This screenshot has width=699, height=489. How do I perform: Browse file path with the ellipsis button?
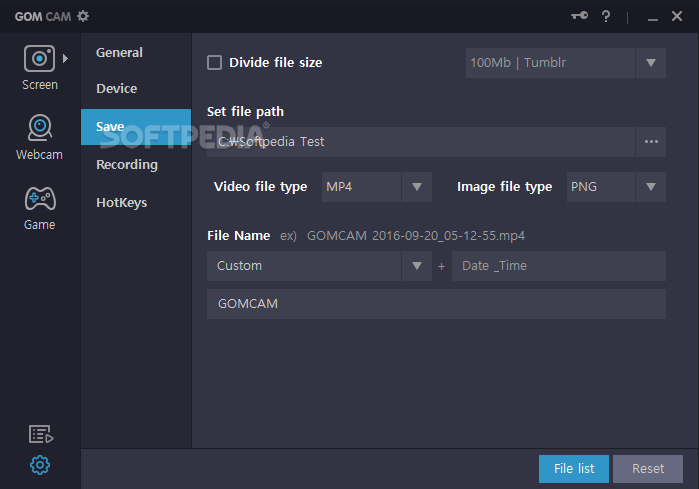651,142
